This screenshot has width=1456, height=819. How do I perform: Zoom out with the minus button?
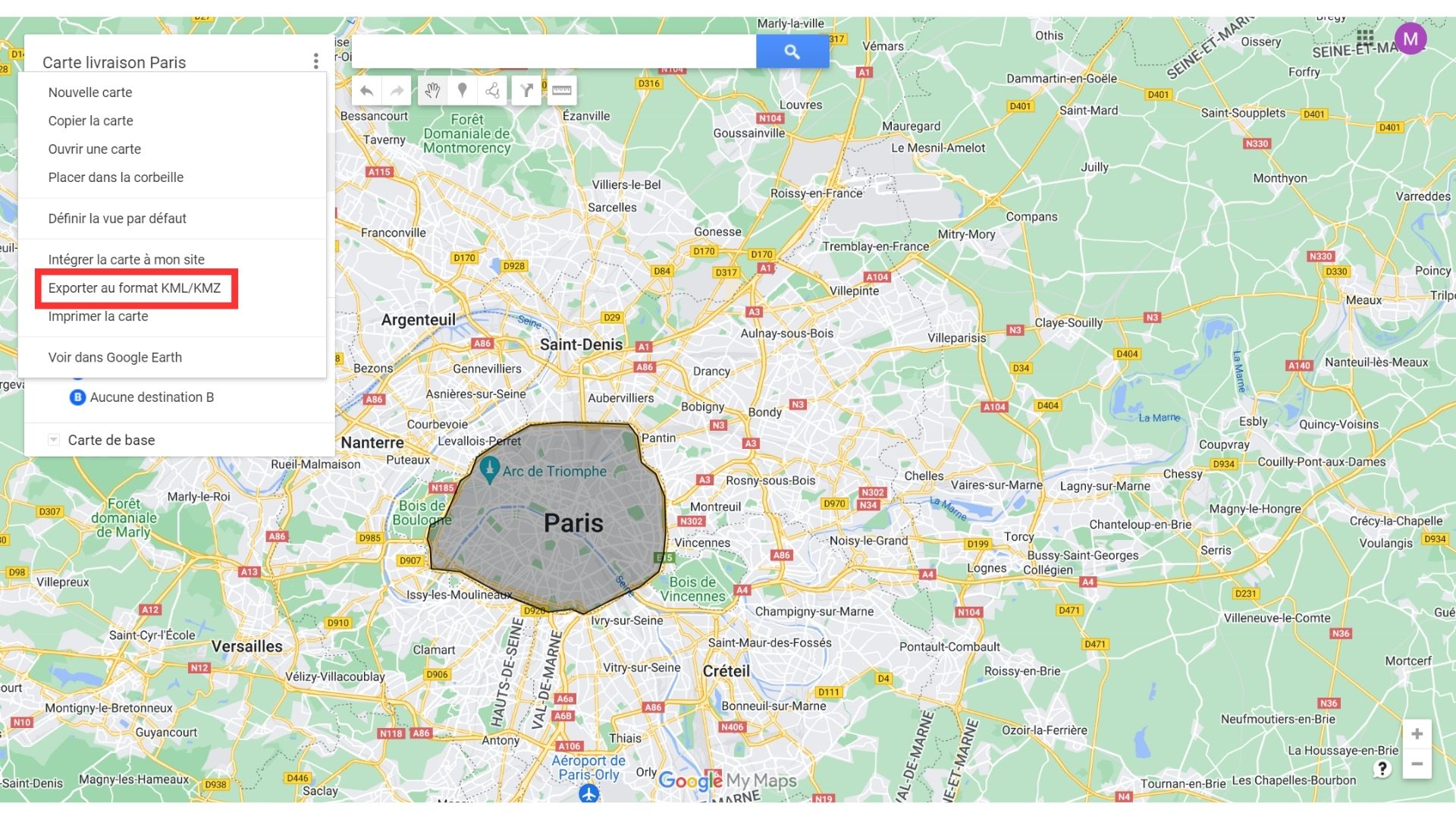tap(1417, 764)
